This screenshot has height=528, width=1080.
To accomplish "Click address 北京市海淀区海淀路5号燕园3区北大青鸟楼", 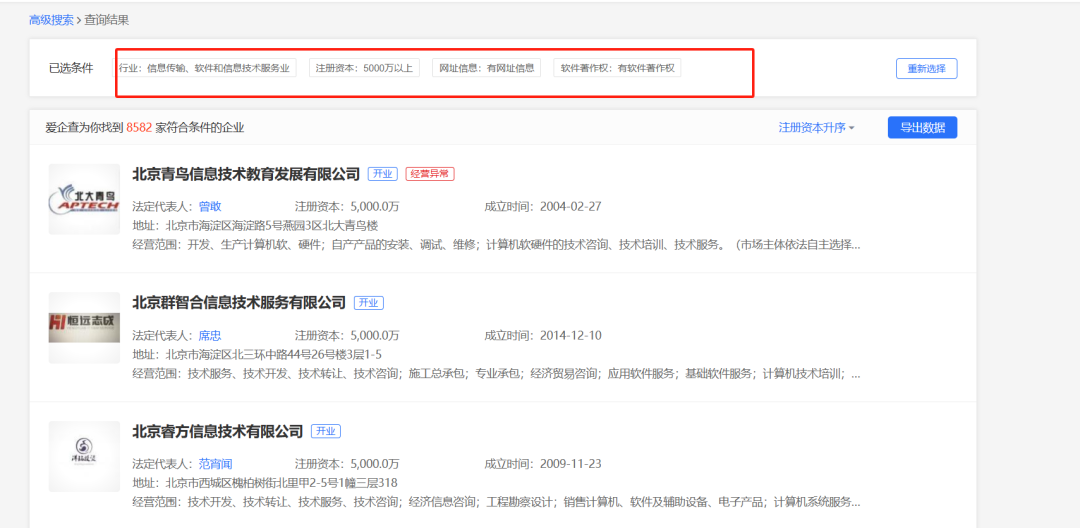I will [x=272, y=226].
